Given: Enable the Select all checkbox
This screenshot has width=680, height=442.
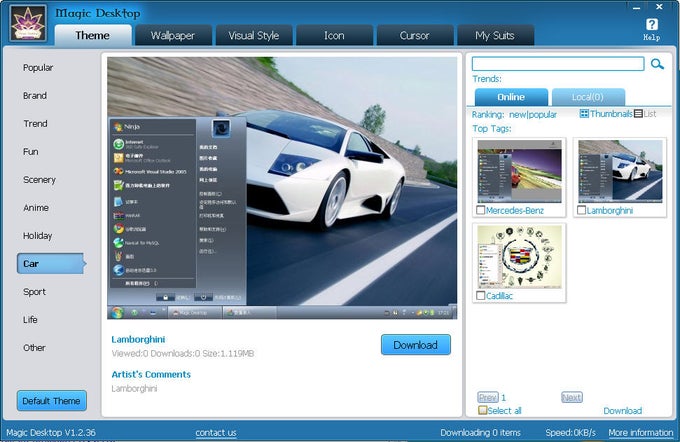Looking at the screenshot, I should coord(482,410).
